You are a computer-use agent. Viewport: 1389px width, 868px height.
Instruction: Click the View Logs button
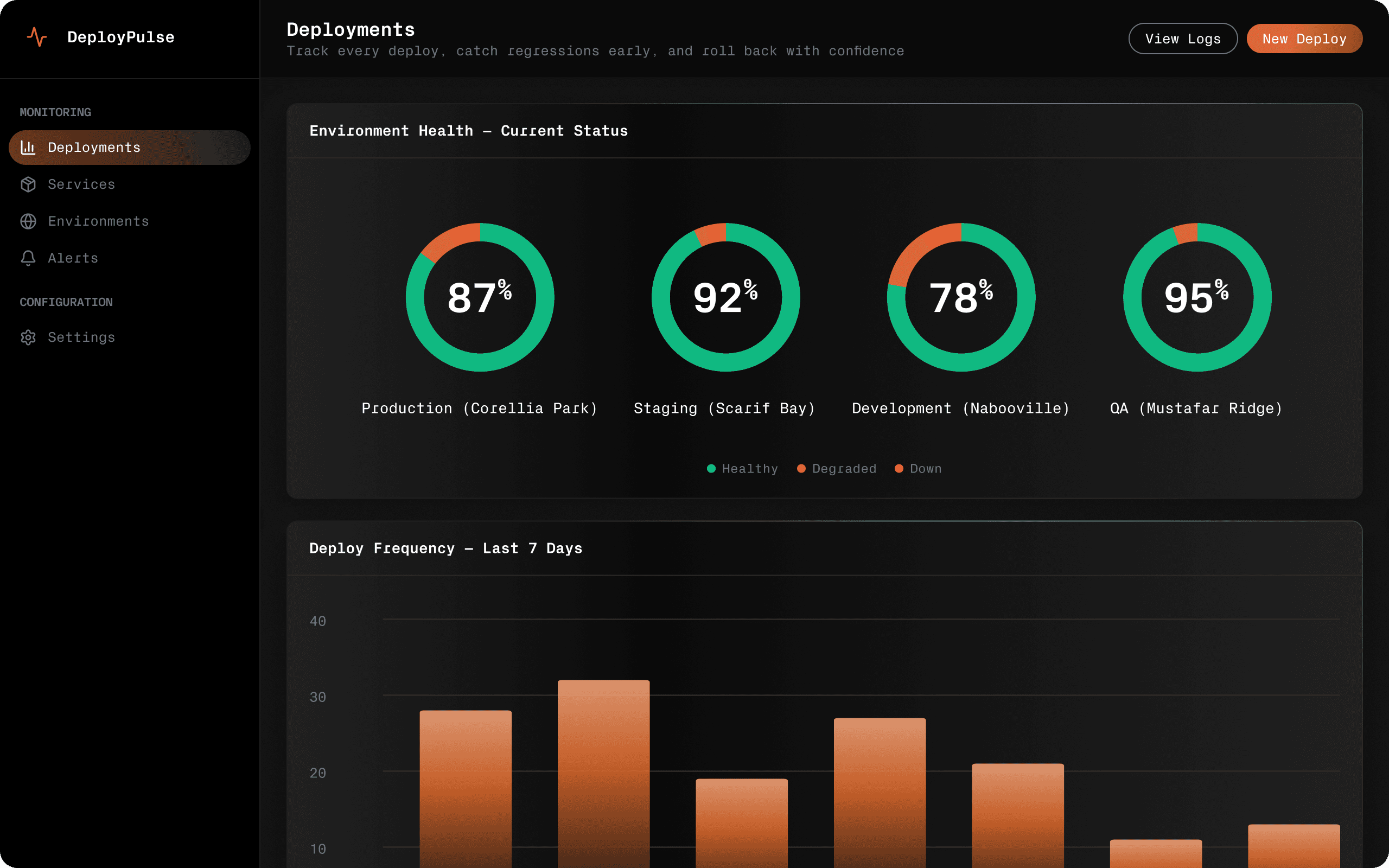(x=1182, y=39)
